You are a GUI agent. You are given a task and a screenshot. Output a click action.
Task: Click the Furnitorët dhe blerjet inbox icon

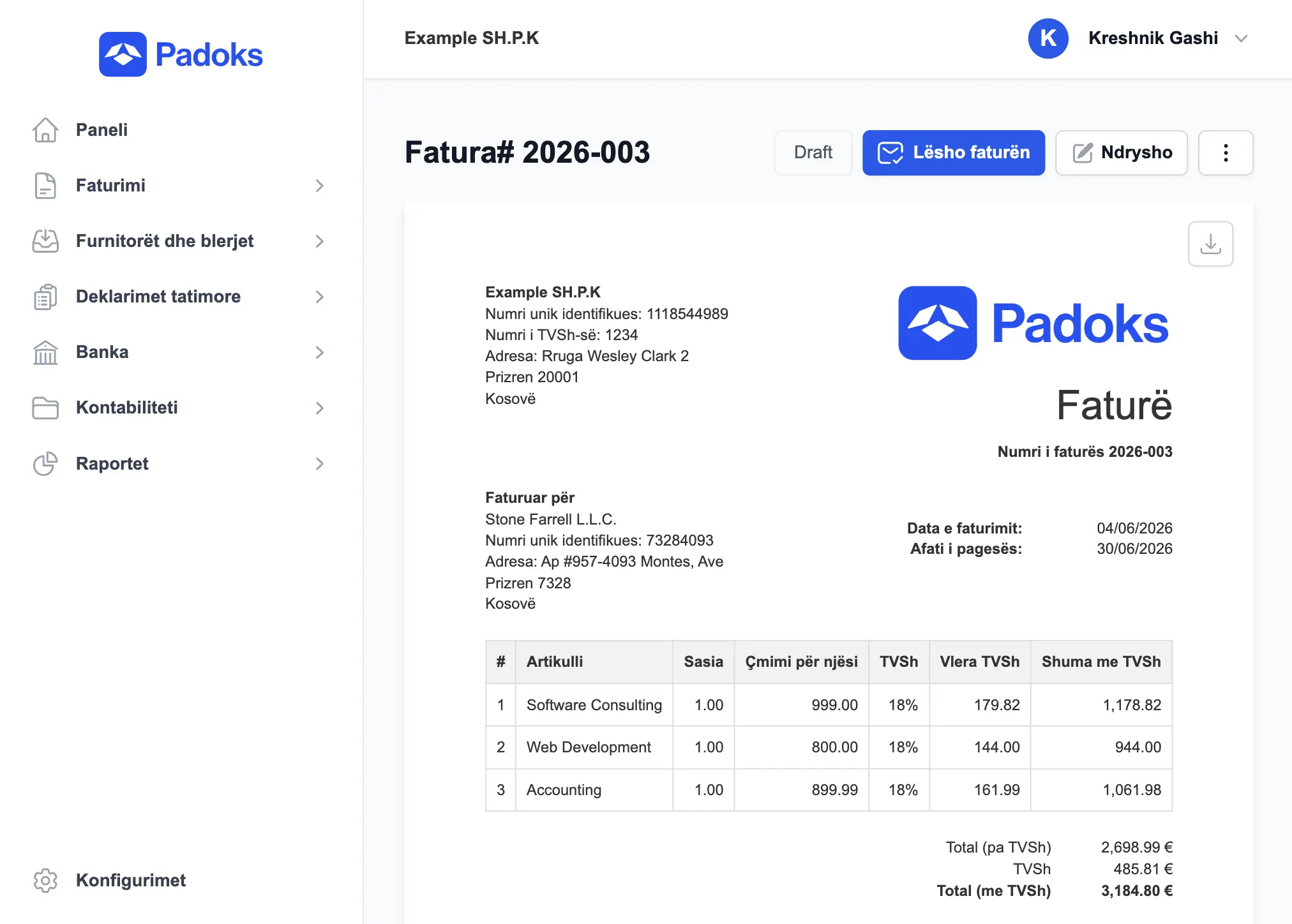click(45, 241)
